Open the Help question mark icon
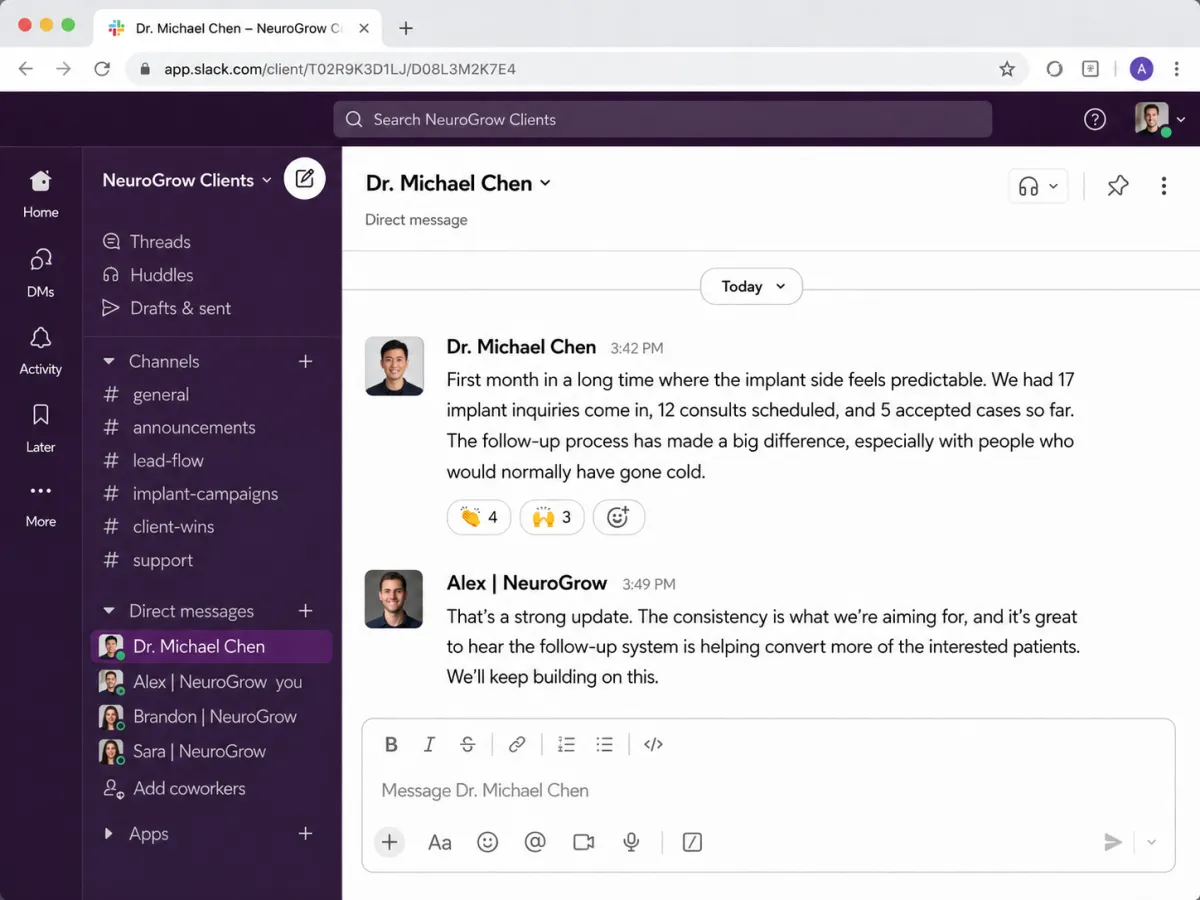This screenshot has height=900, width=1200. coord(1095,120)
